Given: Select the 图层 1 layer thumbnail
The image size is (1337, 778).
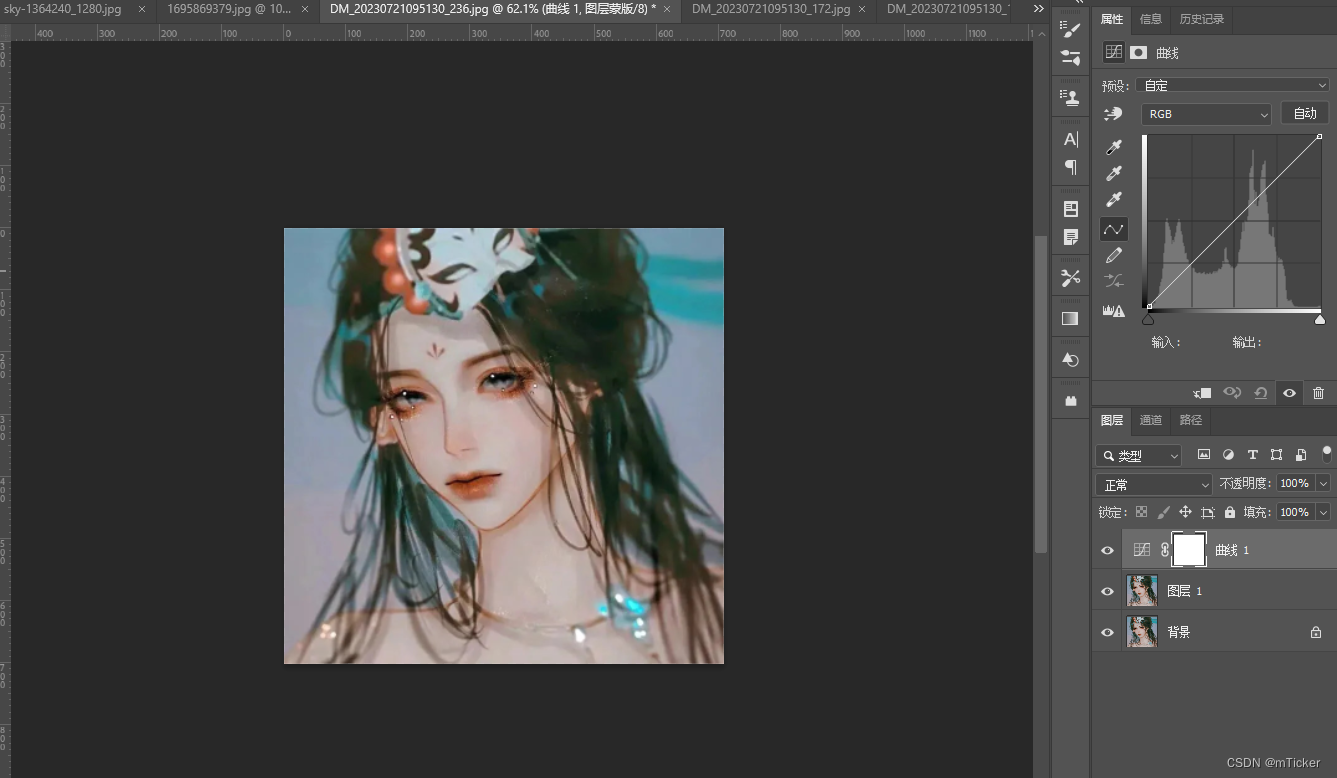Looking at the screenshot, I should tap(1142, 591).
